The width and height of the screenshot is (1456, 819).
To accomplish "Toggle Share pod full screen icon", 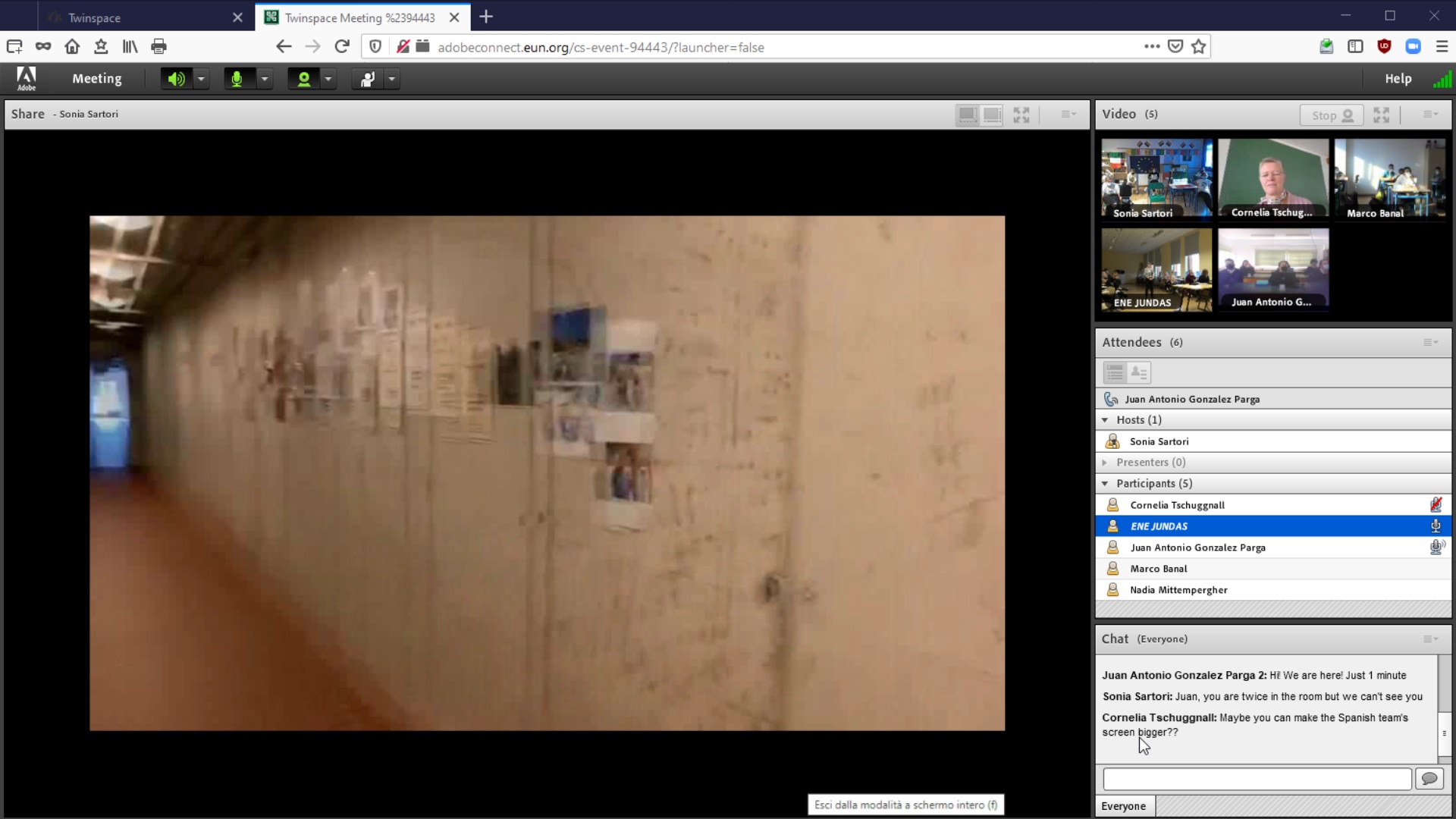I will click(x=1021, y=115).
